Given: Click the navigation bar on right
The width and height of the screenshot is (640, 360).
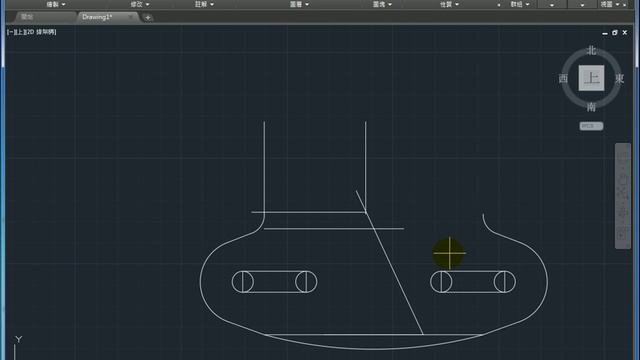Looking at the screenshot, I should click(622, 196).
